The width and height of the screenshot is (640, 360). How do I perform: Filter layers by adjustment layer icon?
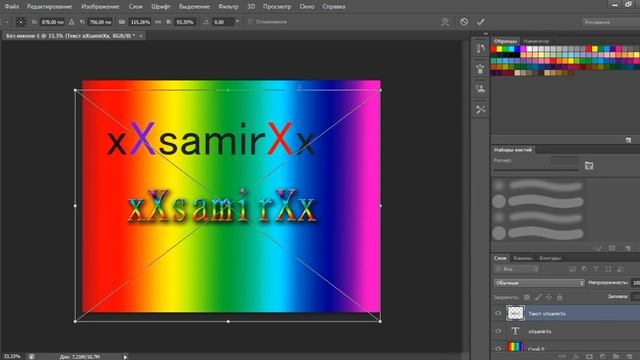click(x=584, y=269)
